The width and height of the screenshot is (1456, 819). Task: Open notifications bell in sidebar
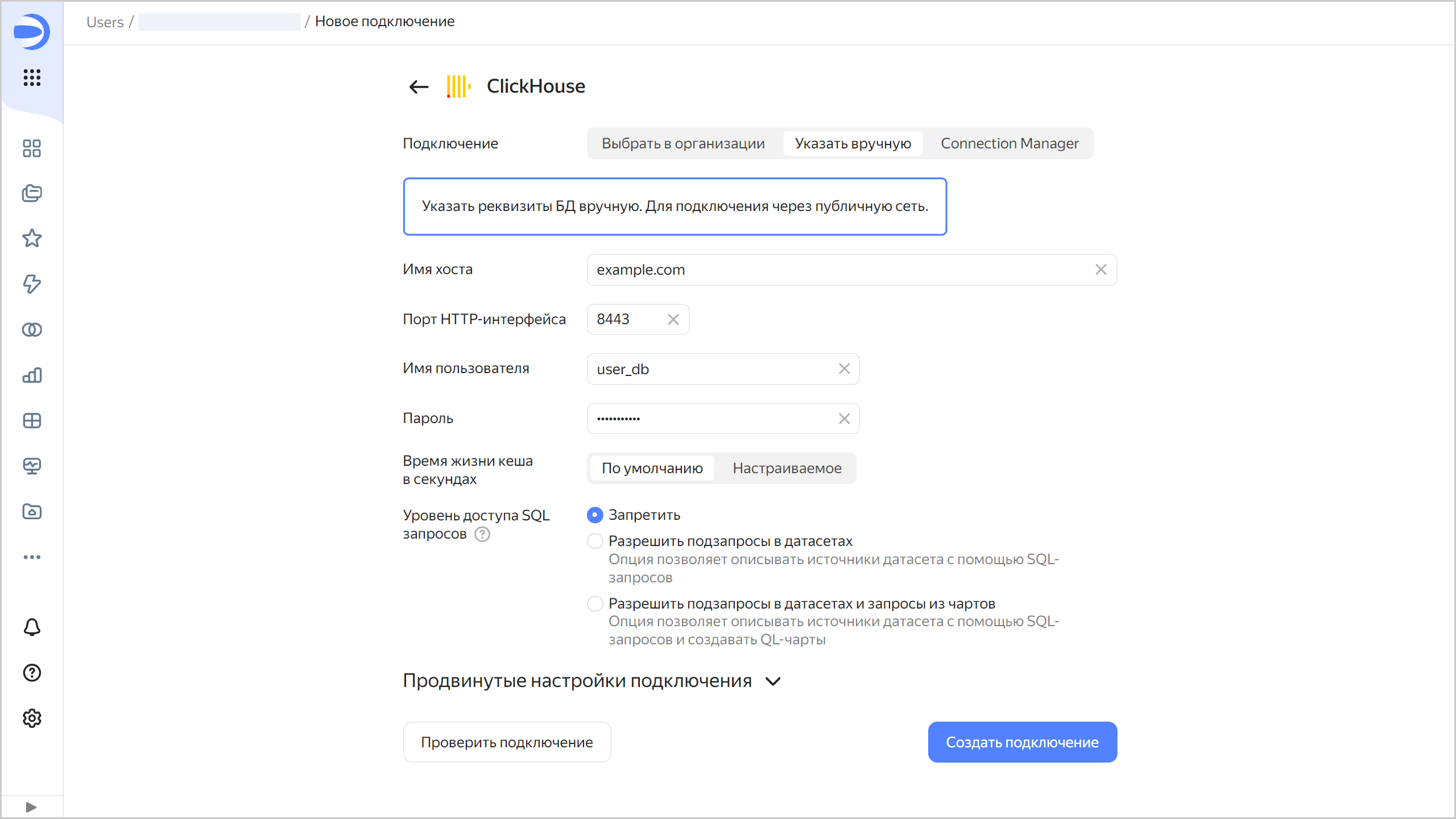32,627
